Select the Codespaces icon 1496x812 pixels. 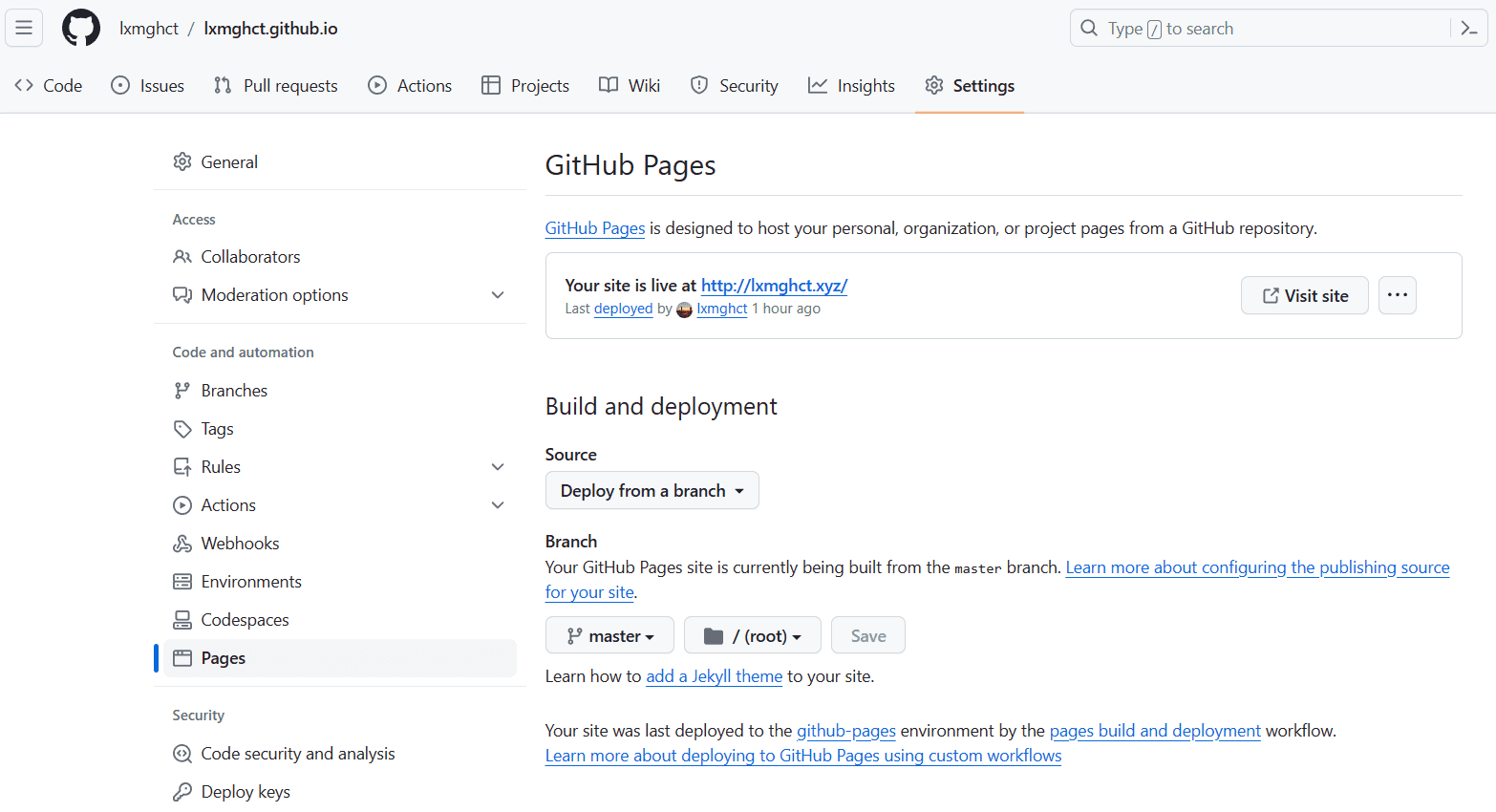[182, 619]
